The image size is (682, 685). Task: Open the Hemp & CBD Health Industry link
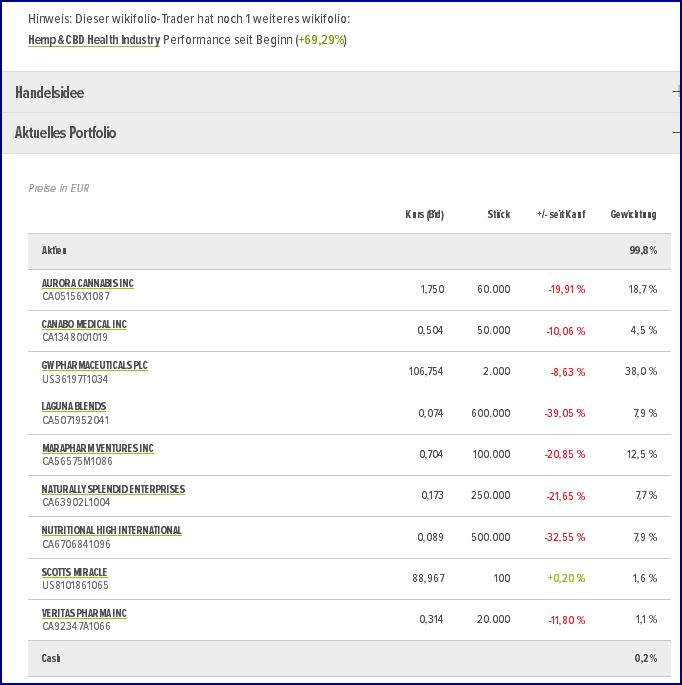(94, 39)
